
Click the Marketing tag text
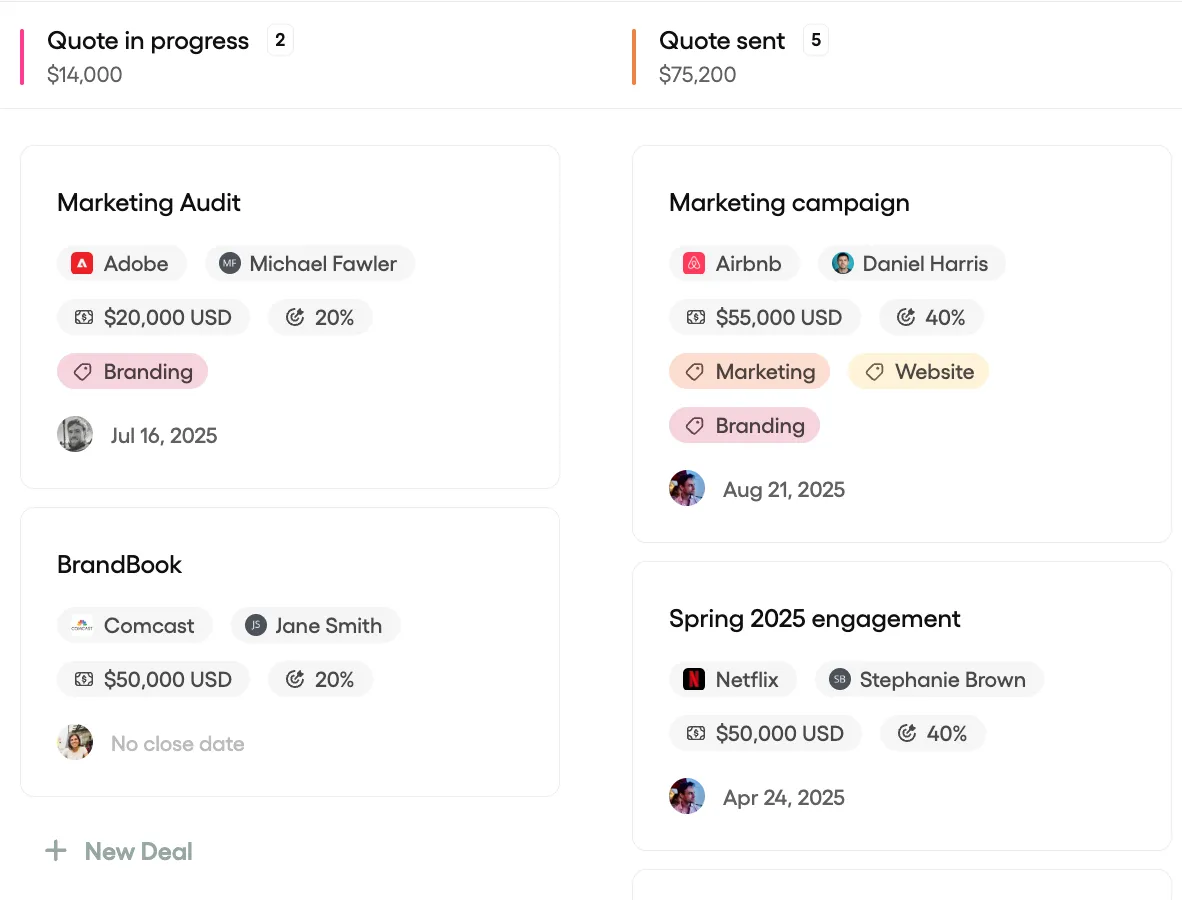coord(765,372)
